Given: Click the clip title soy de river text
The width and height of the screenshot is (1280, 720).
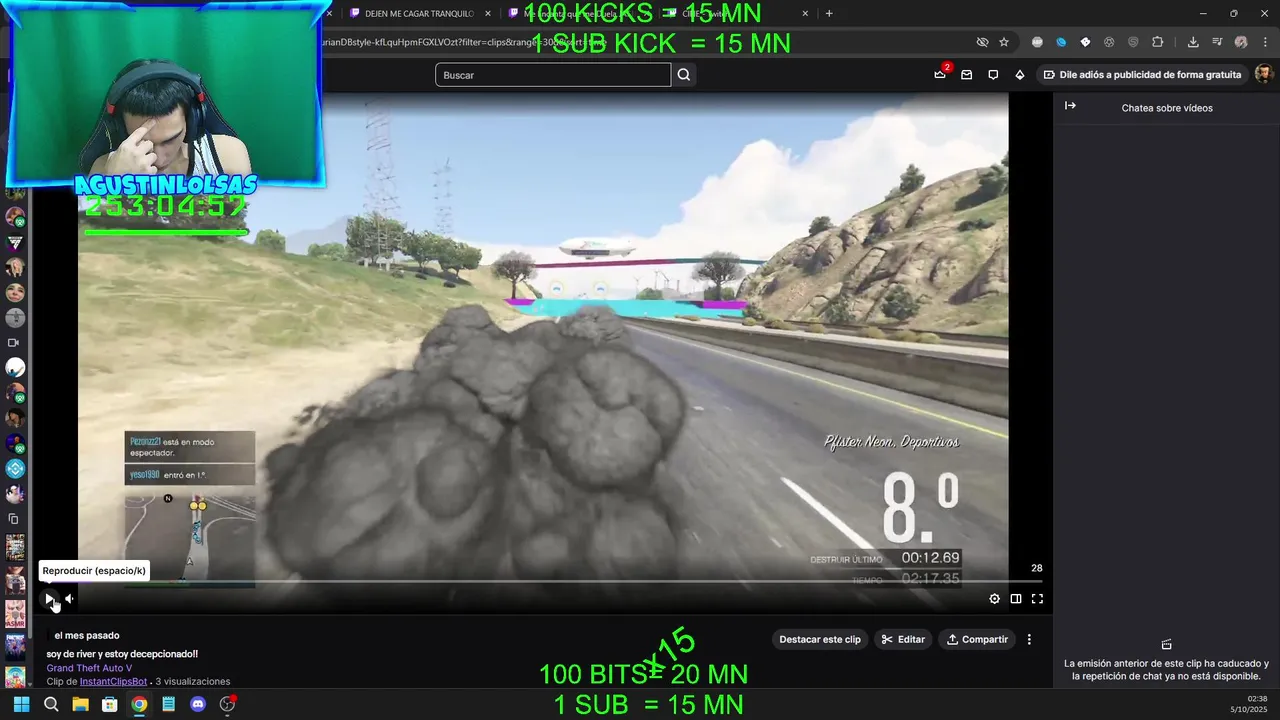Looking at the screenshot, I should (122, 654).
